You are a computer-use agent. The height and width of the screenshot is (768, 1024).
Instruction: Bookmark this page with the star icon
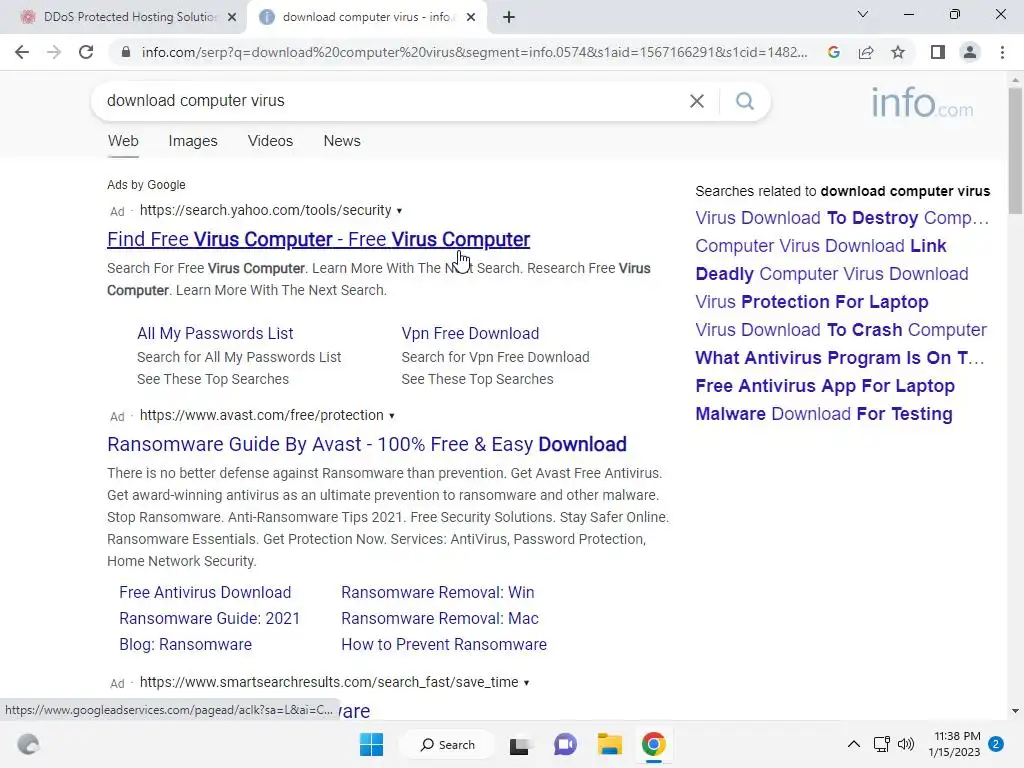coord(898,52)
